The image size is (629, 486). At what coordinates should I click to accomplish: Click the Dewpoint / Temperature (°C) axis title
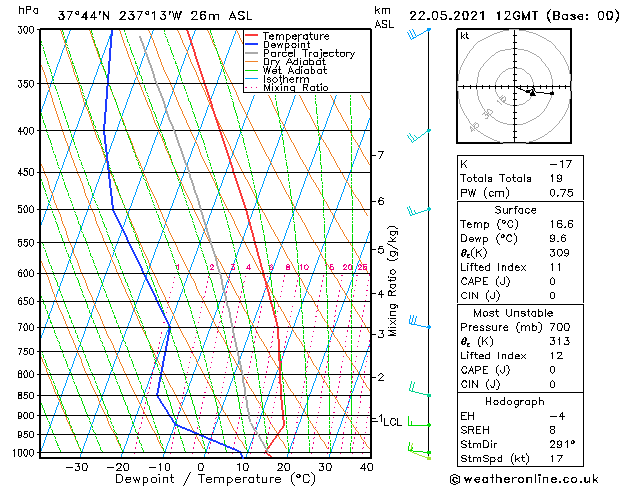pyautogui.click(x=215, y=479)
